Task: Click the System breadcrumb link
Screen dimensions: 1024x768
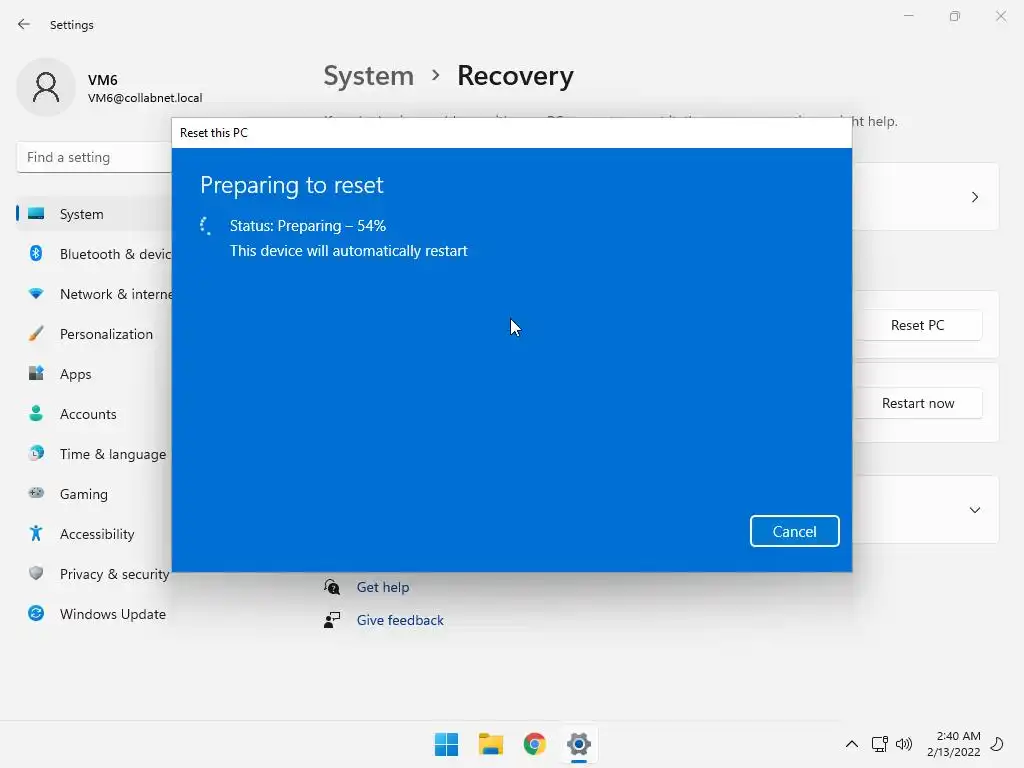Action: pos(368,76)
